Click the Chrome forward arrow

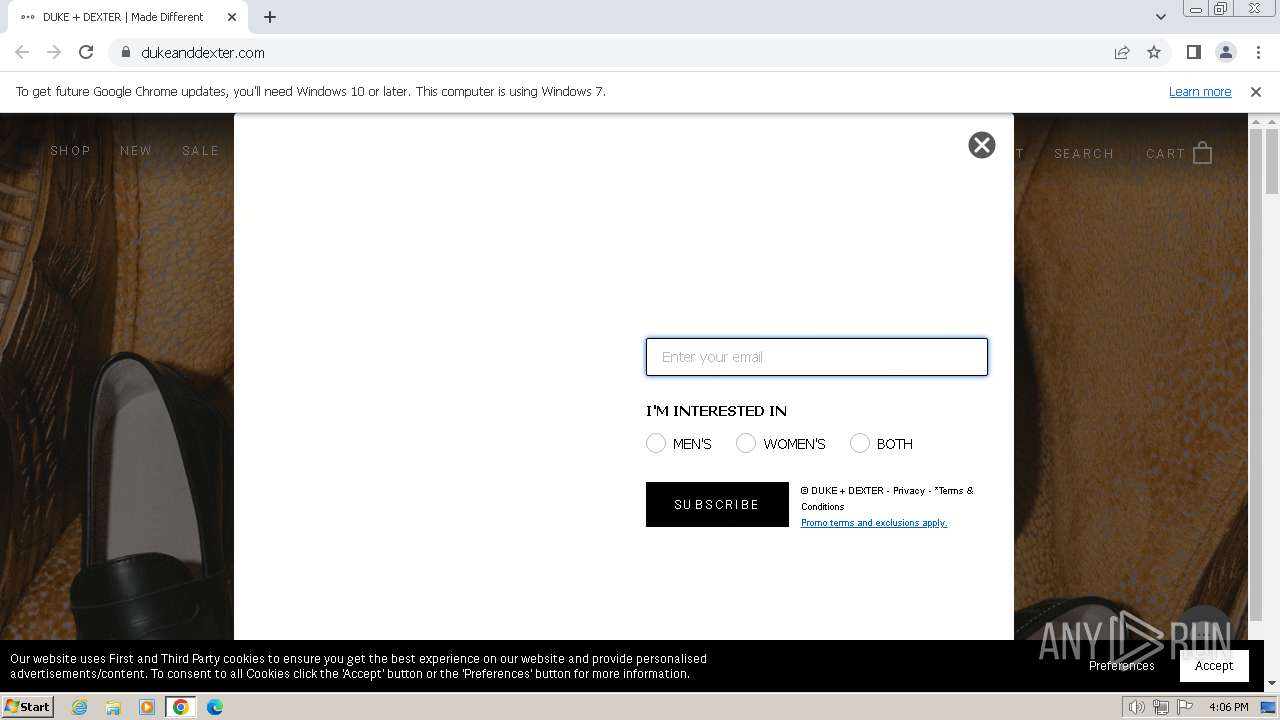click(54, 52)
